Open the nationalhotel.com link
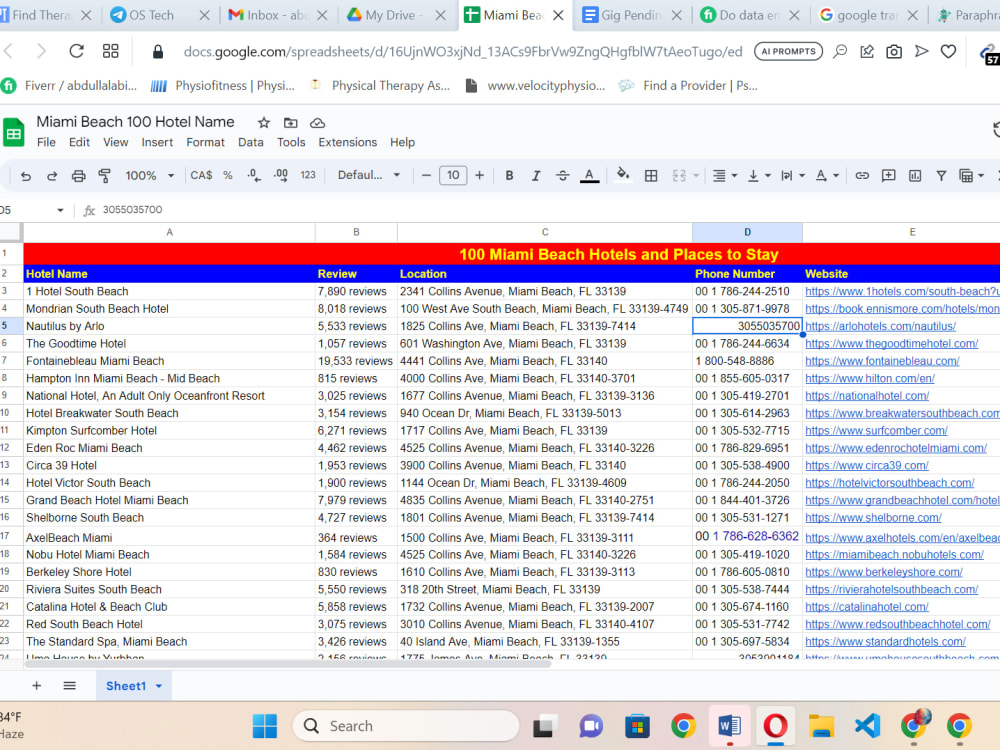The image size is (1000, 750). pyautogui.click(x=867, y=395)
